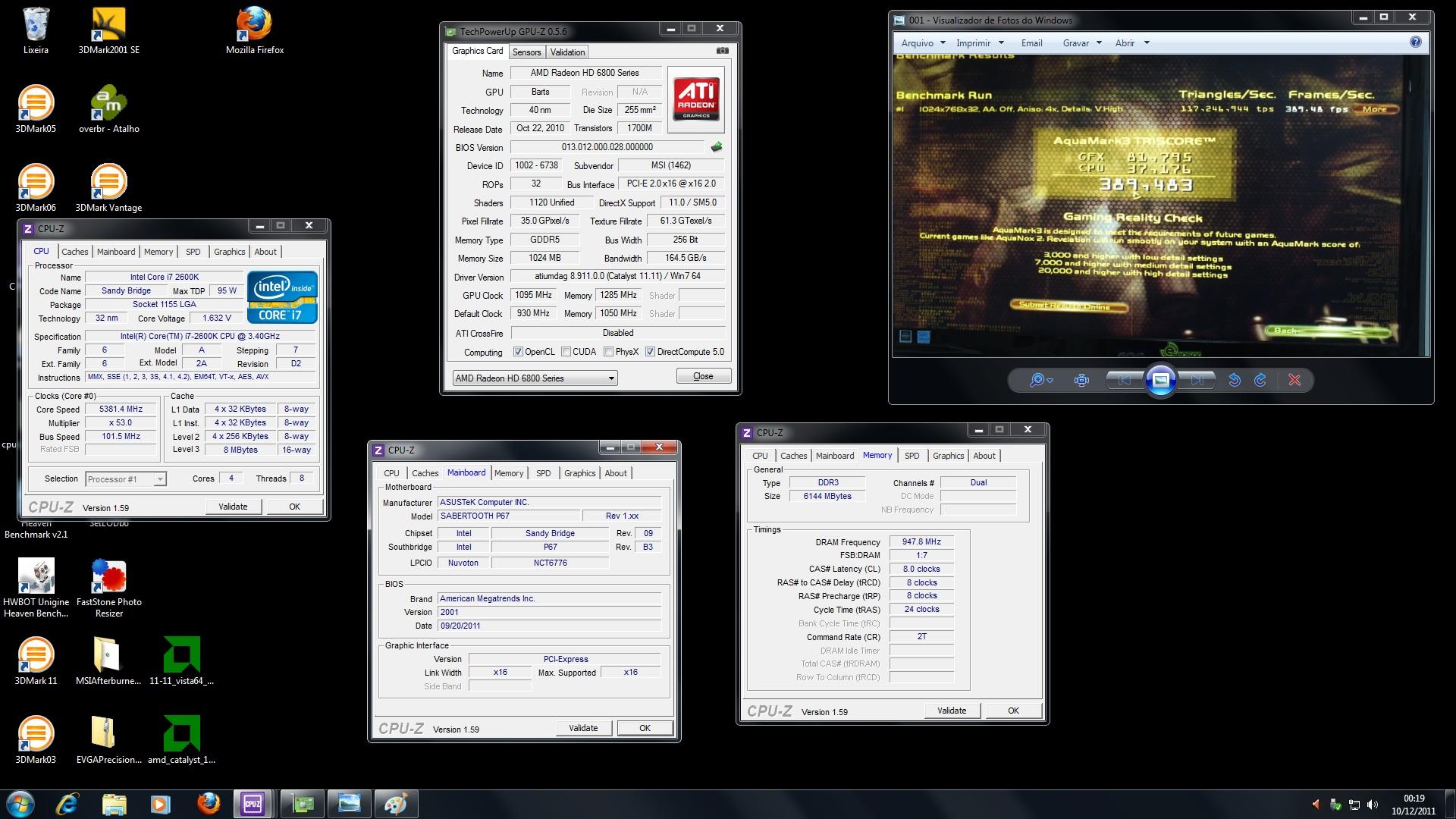
Task: Go to next photo in viewer
Action: [x=1197, y=380]
